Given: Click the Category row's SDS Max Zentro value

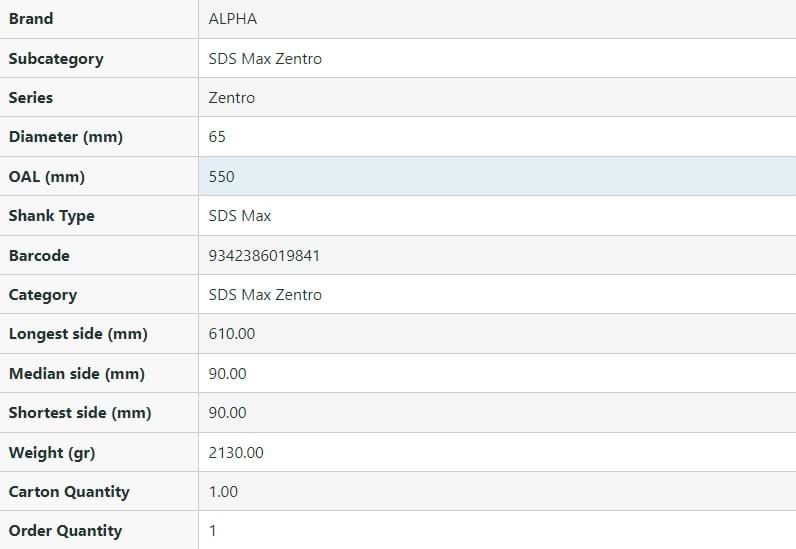Looking at the screenshot, I should (x=265, y=295).
